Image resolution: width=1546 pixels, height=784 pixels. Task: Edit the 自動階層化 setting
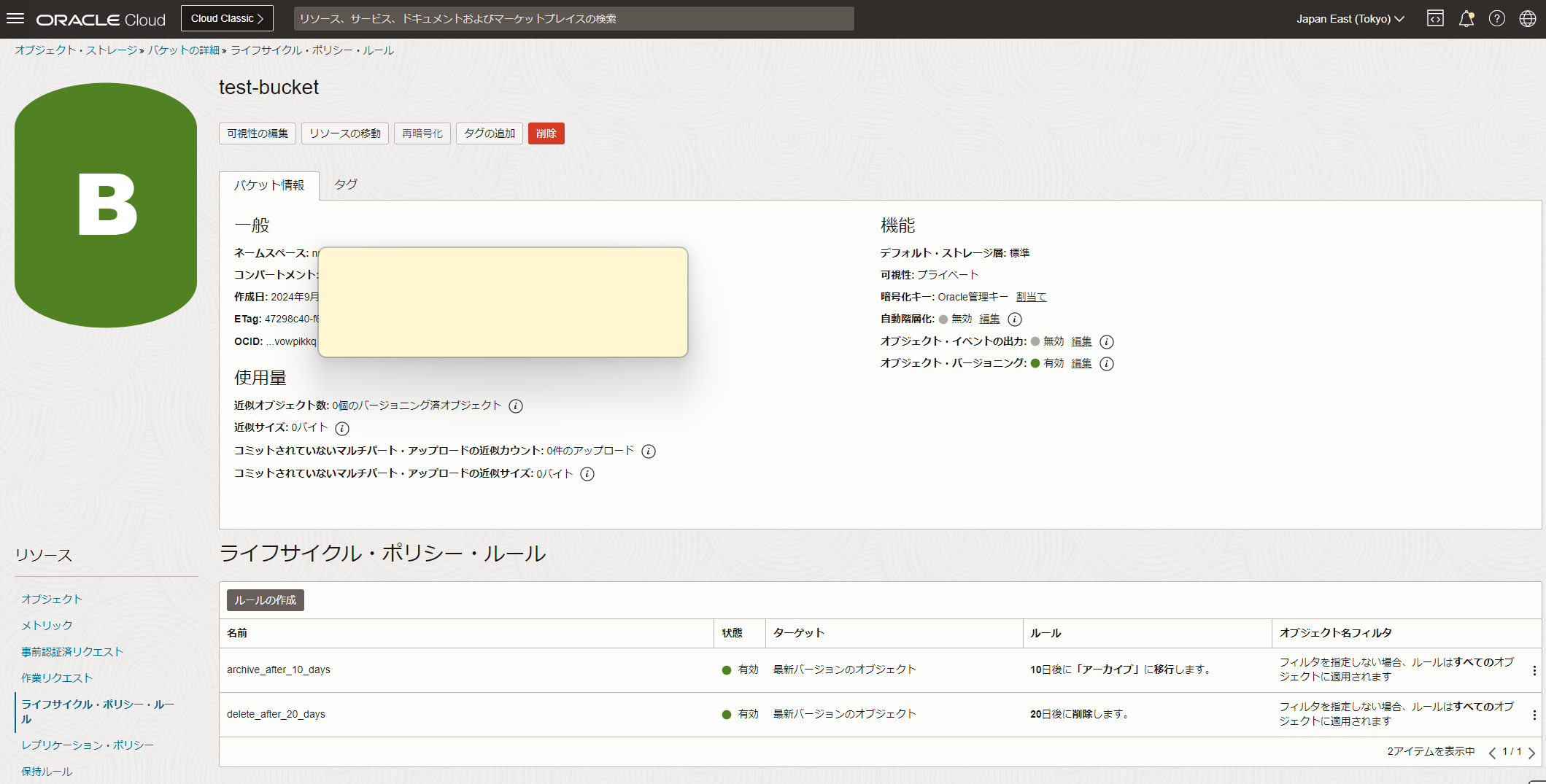click(989, 319)
